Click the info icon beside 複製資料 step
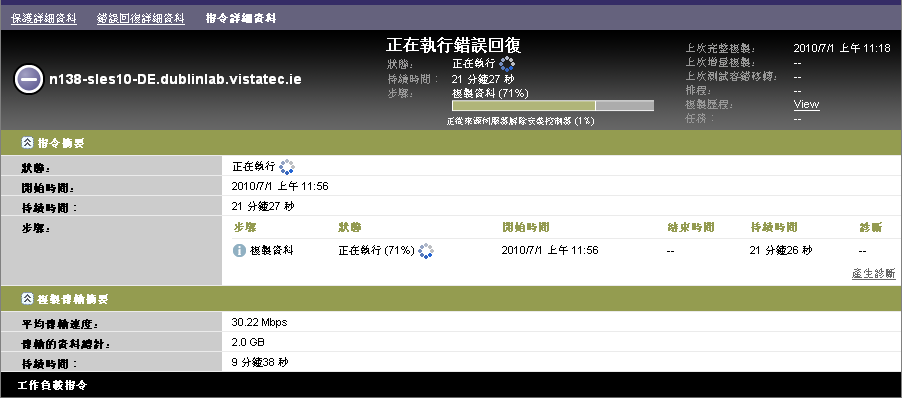Viewport: 902px width, 398px height. (x=239, y=251)
